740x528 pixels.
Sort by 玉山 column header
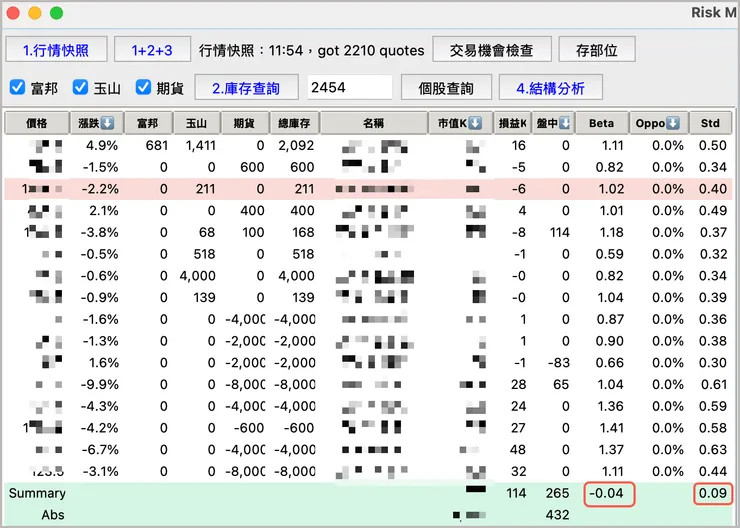tap(196, 123)
